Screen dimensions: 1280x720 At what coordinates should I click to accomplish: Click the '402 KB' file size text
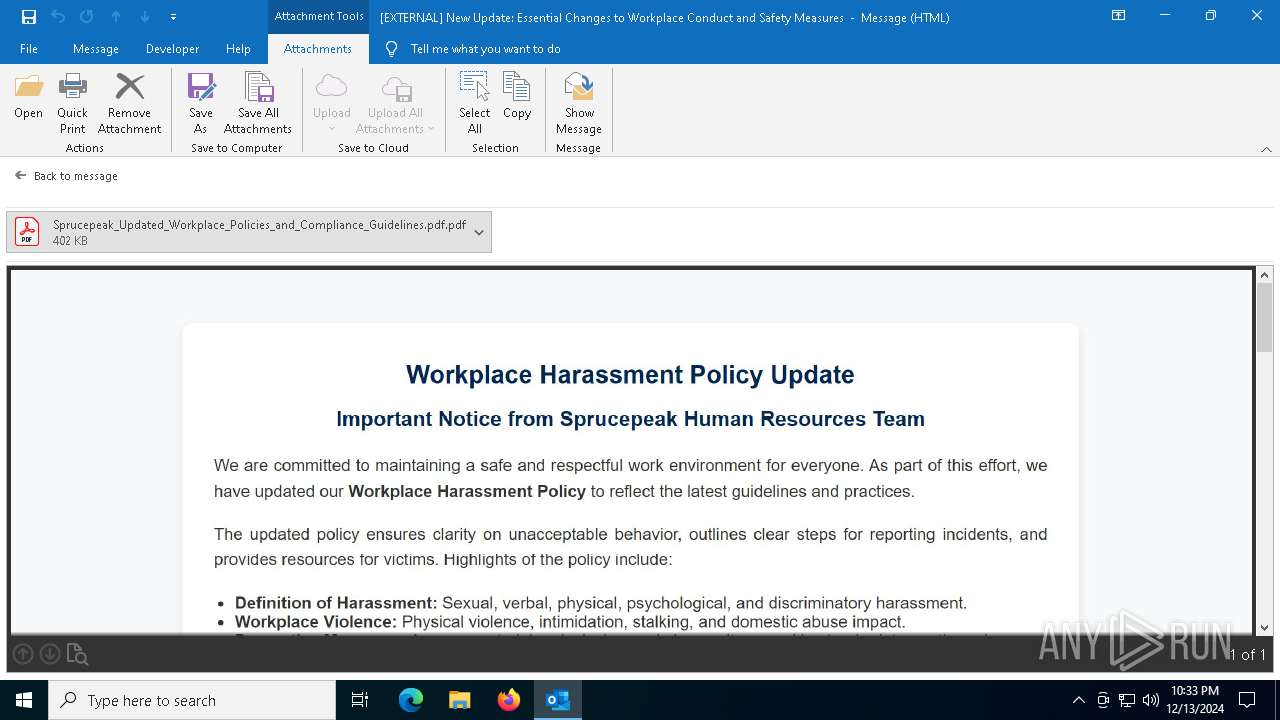click(70, 241)
